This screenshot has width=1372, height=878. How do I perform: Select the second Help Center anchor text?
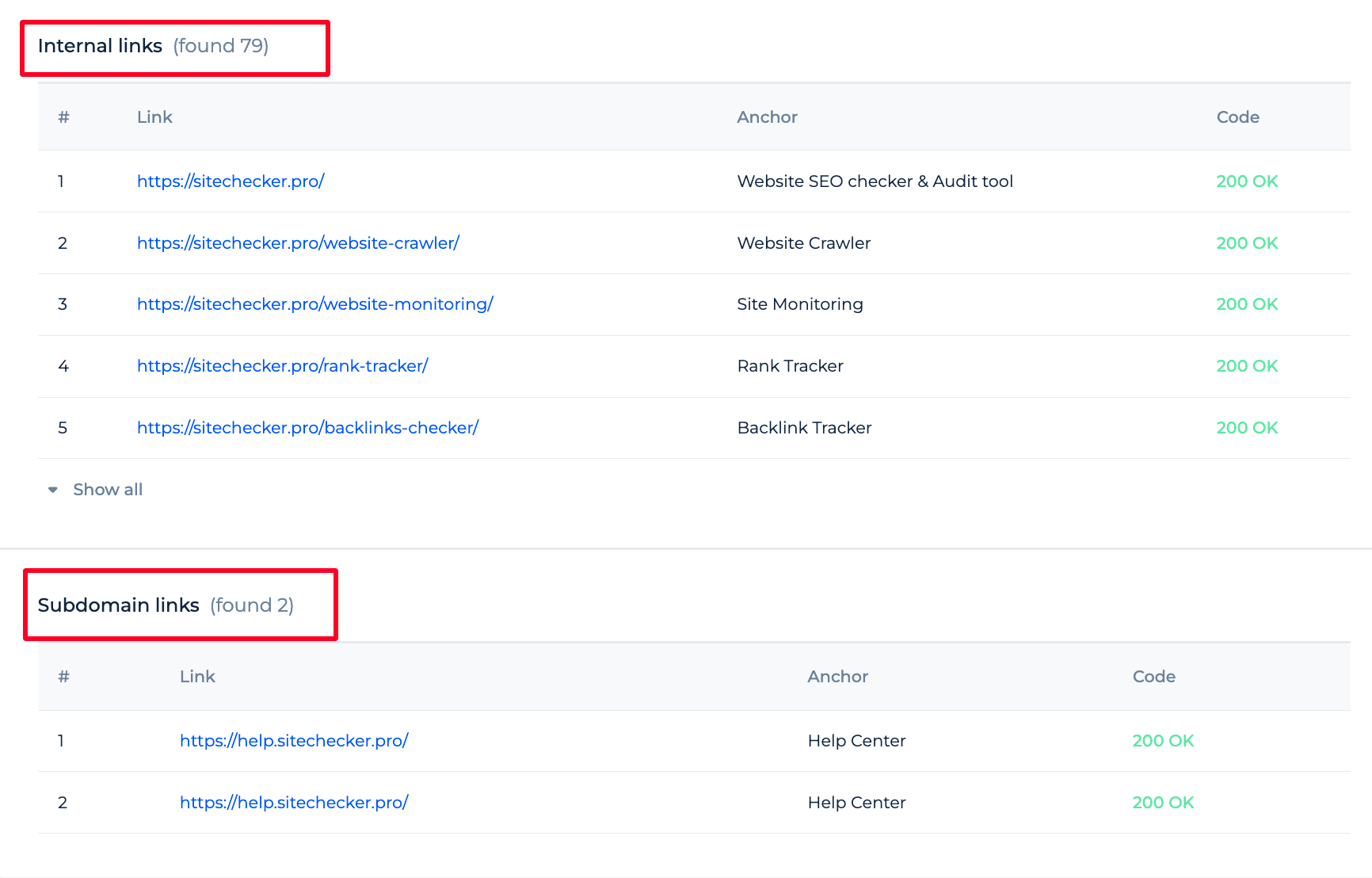click(x=857, y=803)
